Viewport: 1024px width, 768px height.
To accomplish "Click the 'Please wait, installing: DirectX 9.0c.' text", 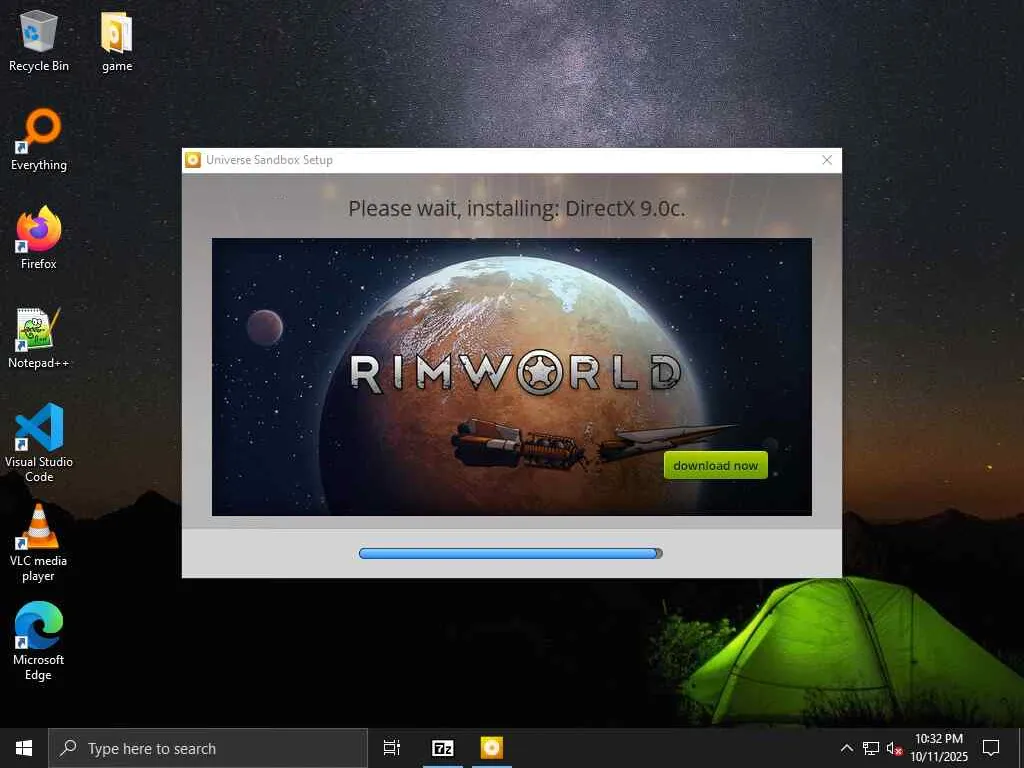I will [517, 208].
